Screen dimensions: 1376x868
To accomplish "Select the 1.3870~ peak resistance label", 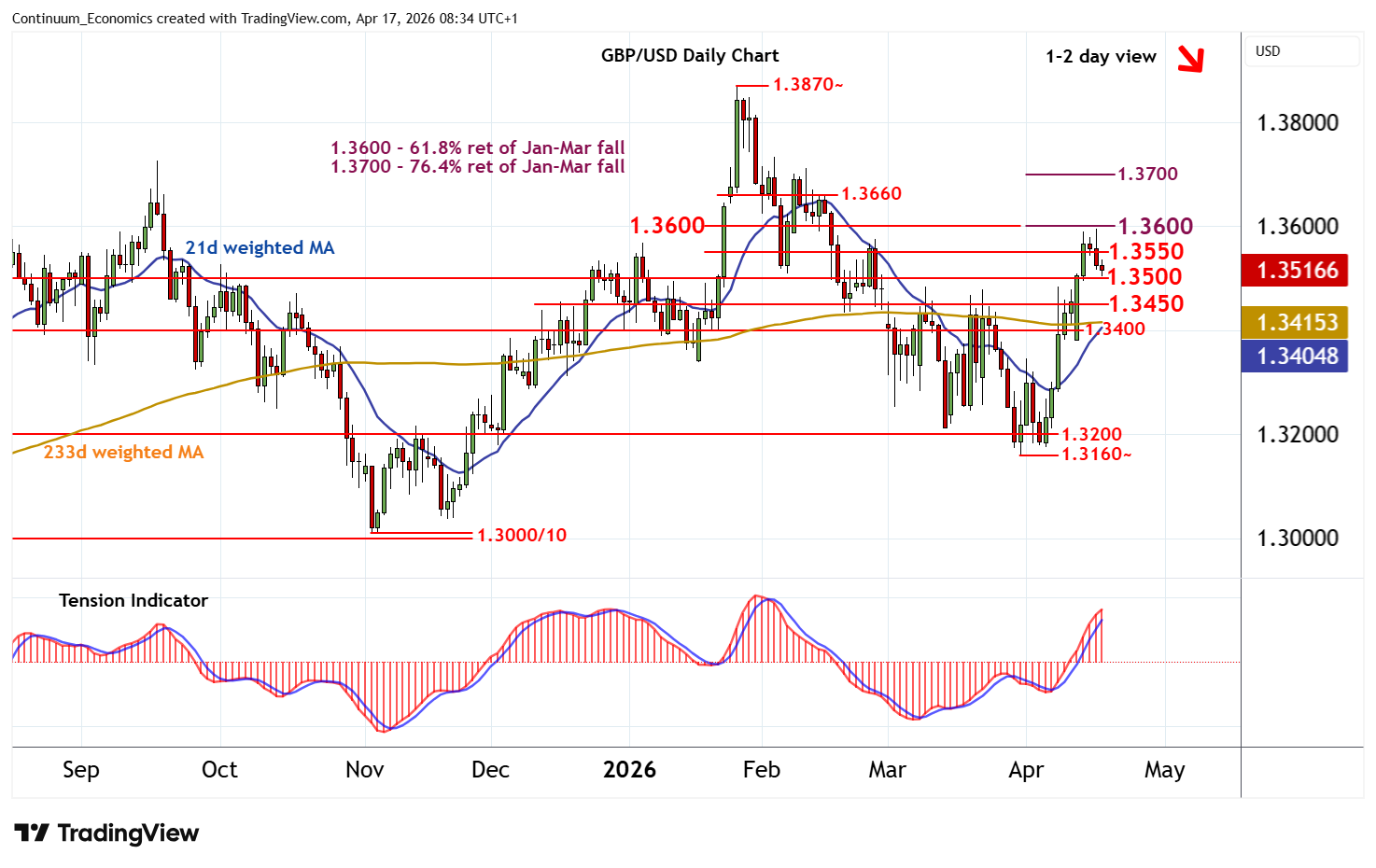I will pyautogui.click(x=807, y=85).
